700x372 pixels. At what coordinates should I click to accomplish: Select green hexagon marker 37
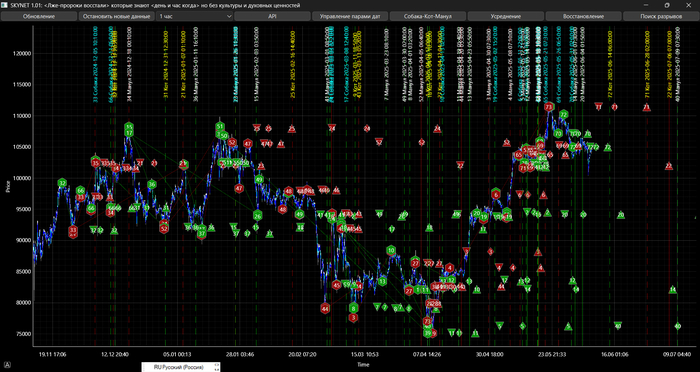(202, 233)
